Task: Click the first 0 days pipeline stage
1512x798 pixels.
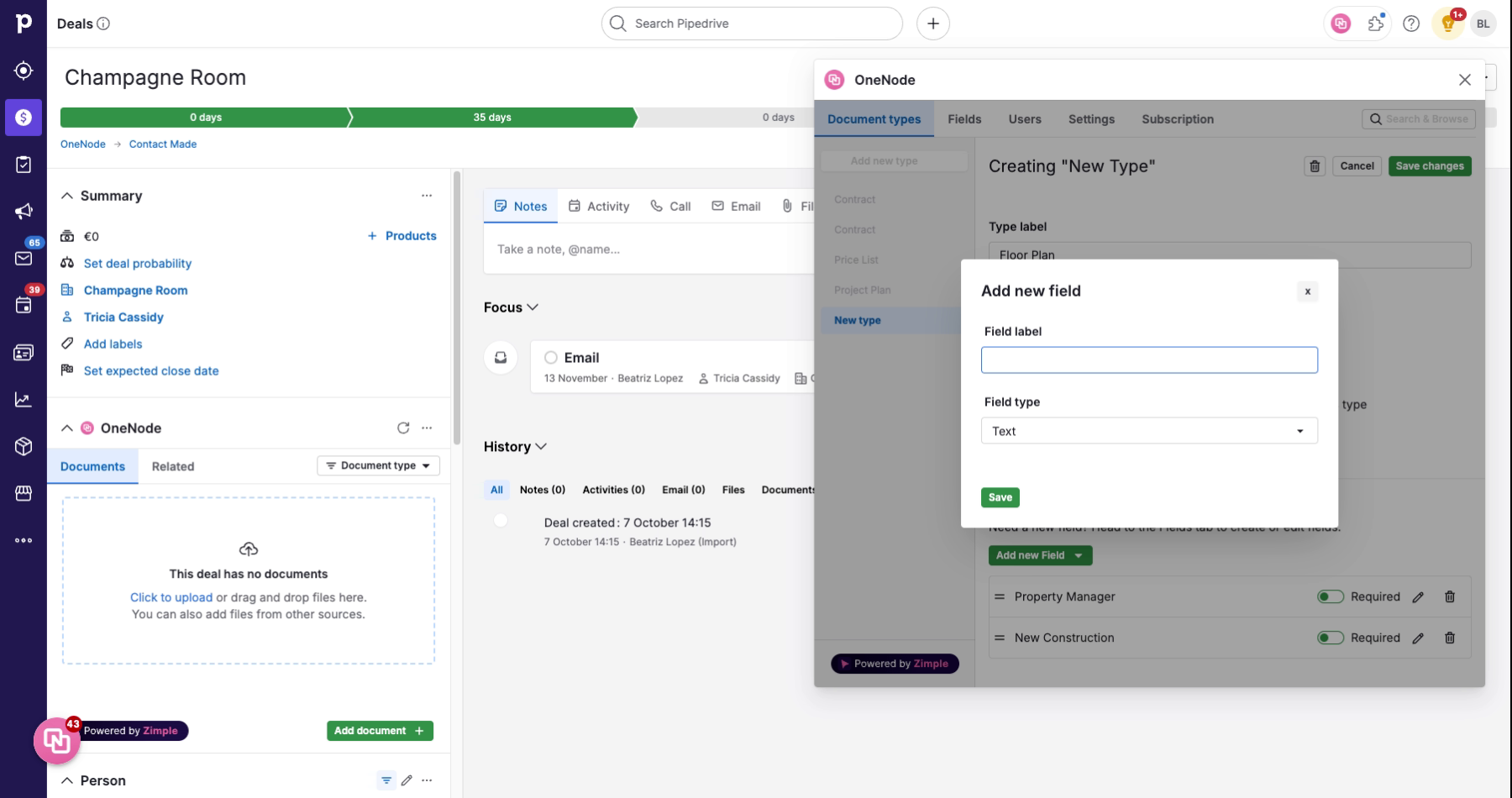Action: [x=205, y=118]
